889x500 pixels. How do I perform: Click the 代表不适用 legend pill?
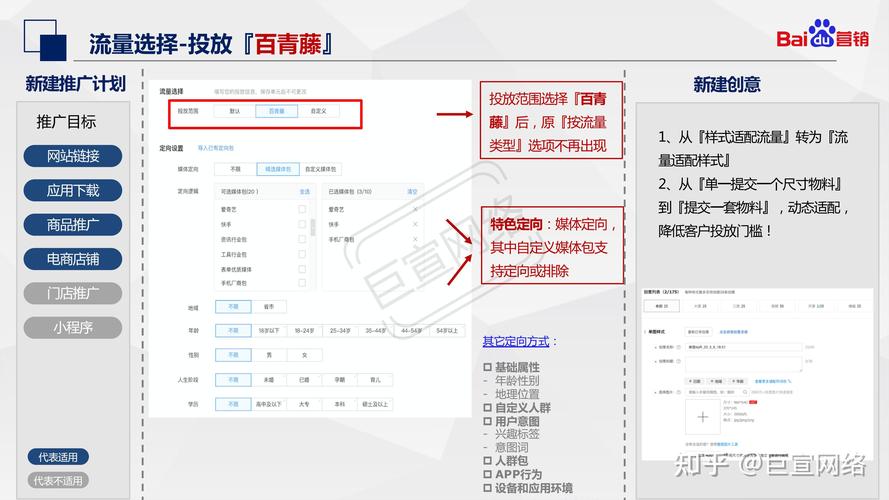[x=58, y=481]
